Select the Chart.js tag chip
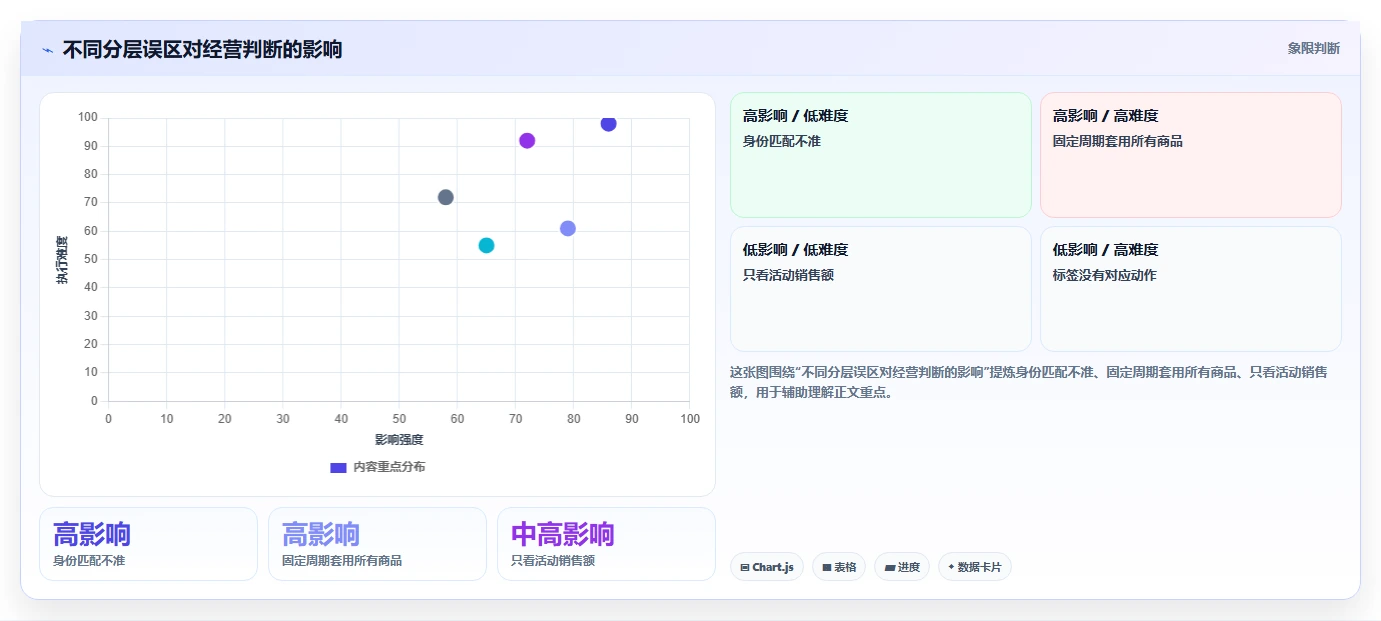This screenshot has width=1381, height=621. click(767, 567)
